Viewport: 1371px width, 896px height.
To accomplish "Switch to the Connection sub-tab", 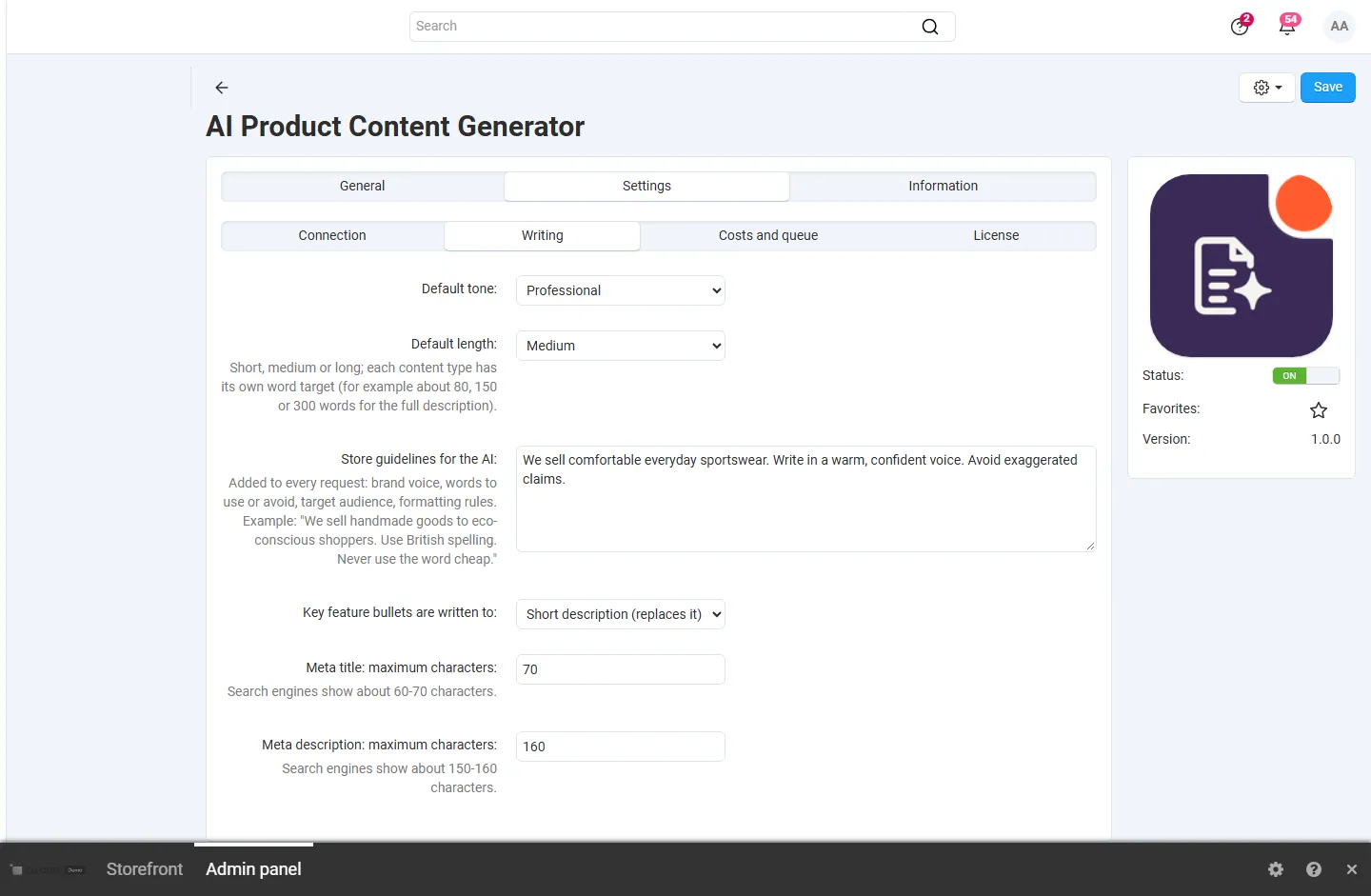I will tap(332, 236).
